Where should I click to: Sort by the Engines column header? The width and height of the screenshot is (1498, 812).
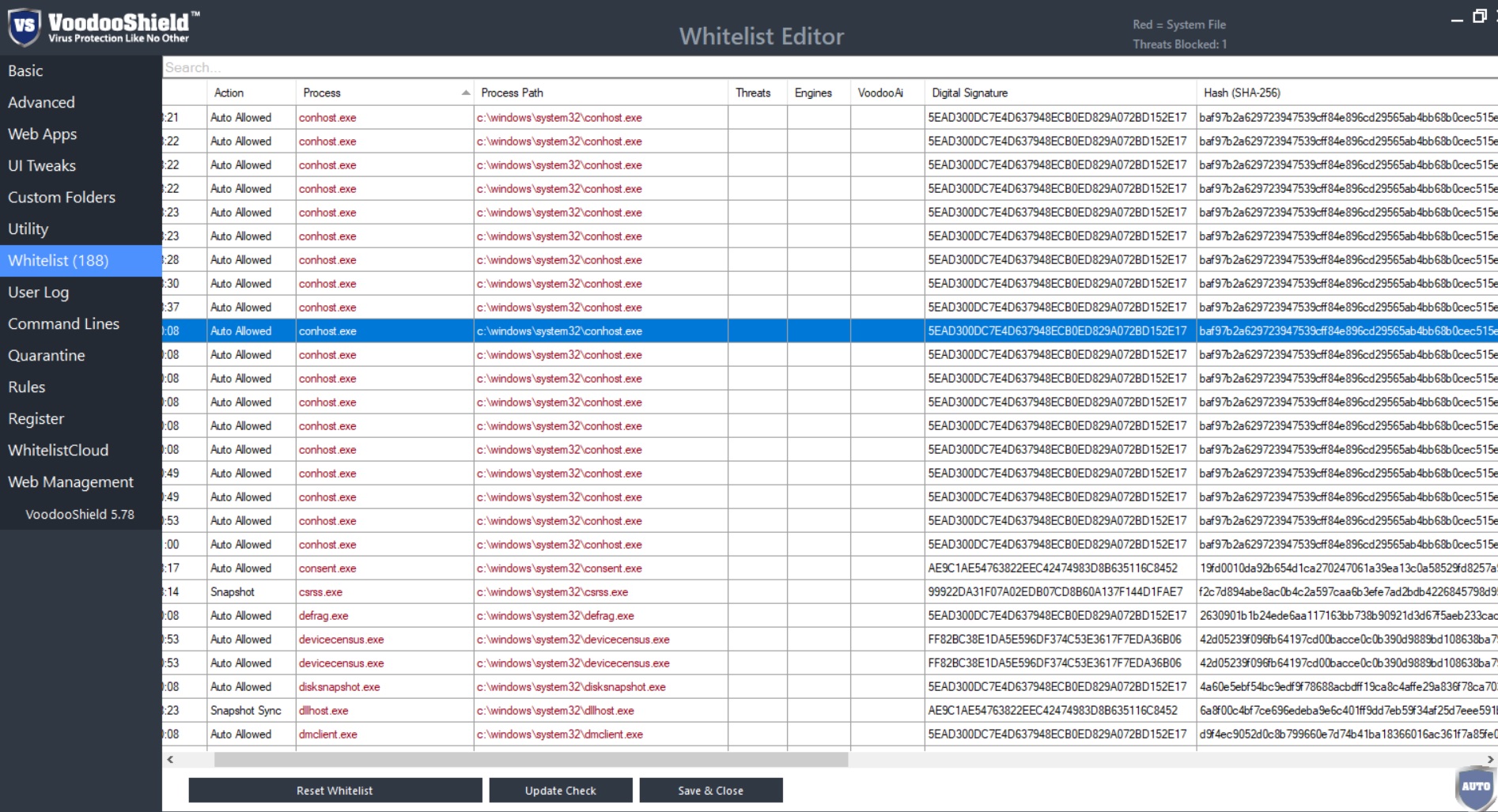click(x=819, y=93)
